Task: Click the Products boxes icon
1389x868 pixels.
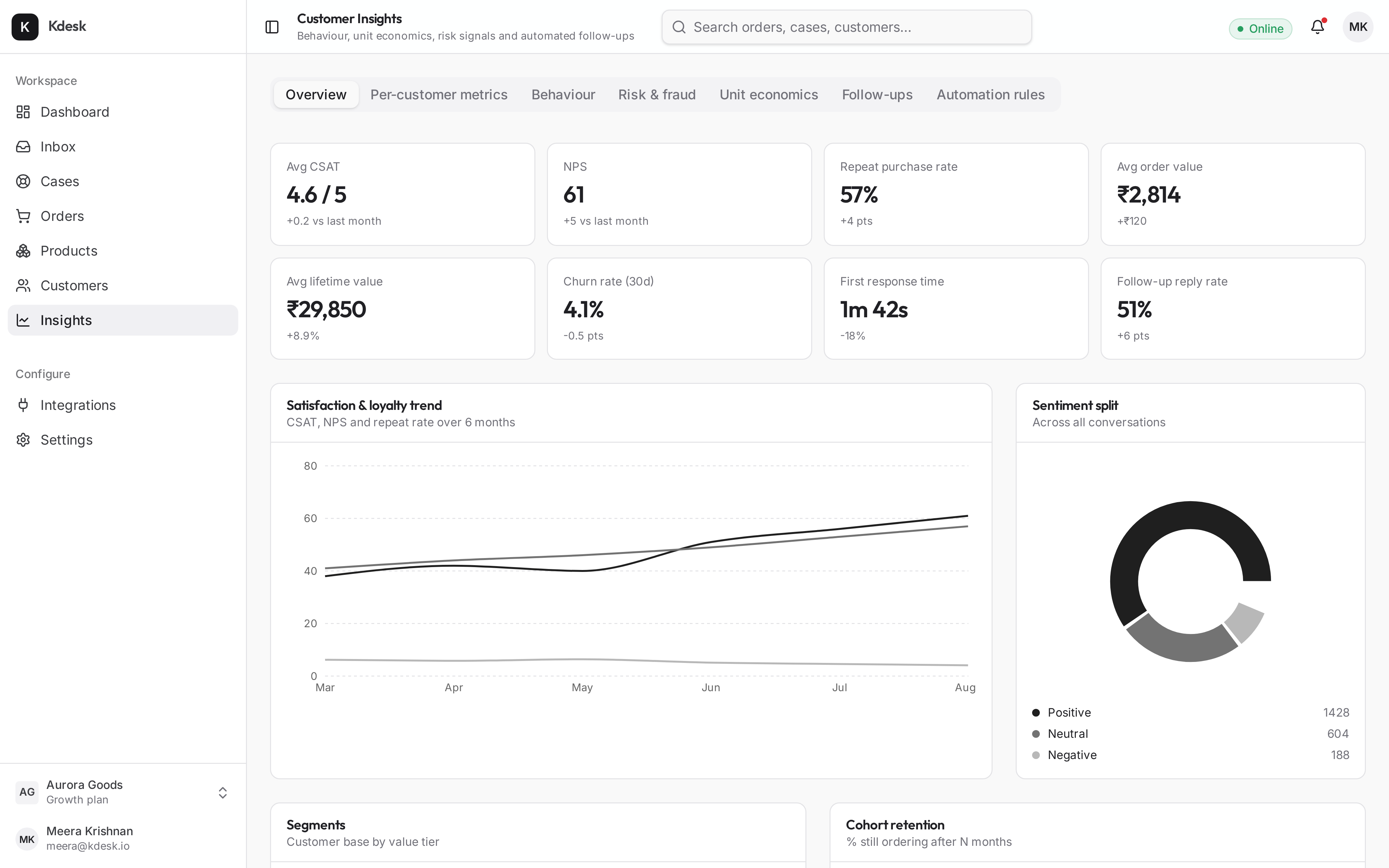Action: 23,251
